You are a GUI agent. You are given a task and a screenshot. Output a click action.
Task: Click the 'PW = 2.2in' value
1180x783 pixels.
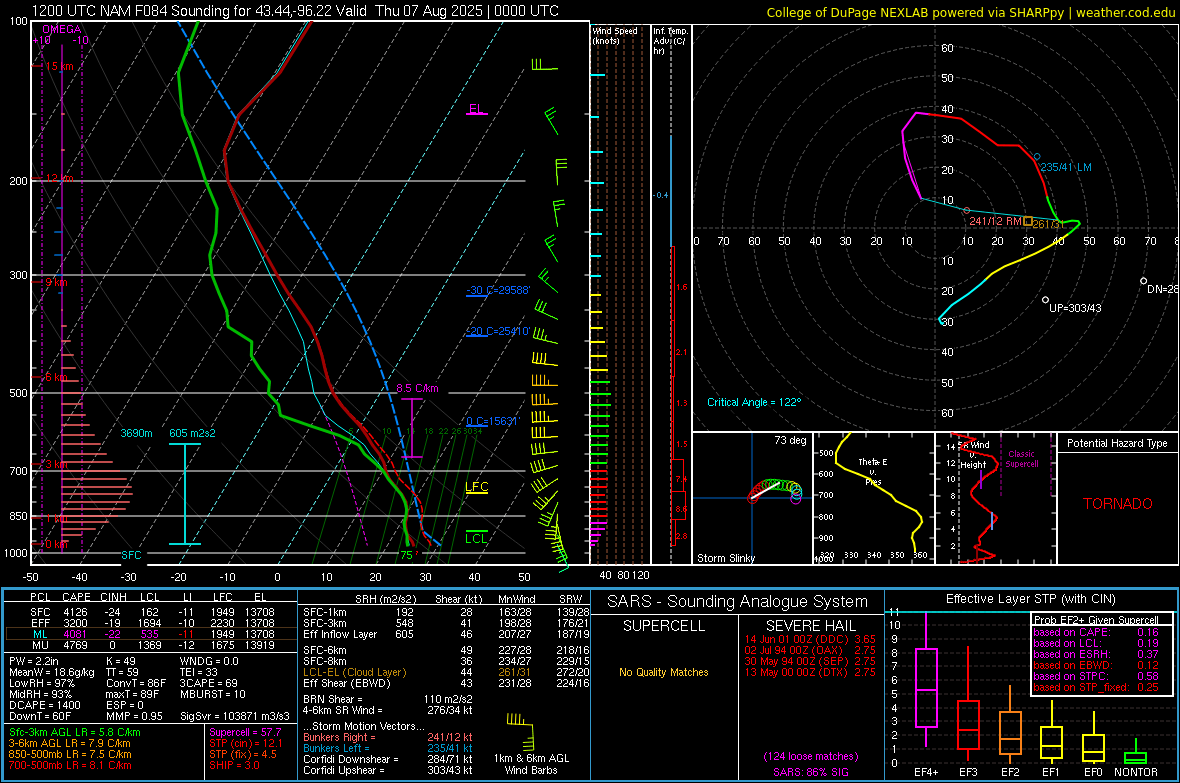[34, 661]
